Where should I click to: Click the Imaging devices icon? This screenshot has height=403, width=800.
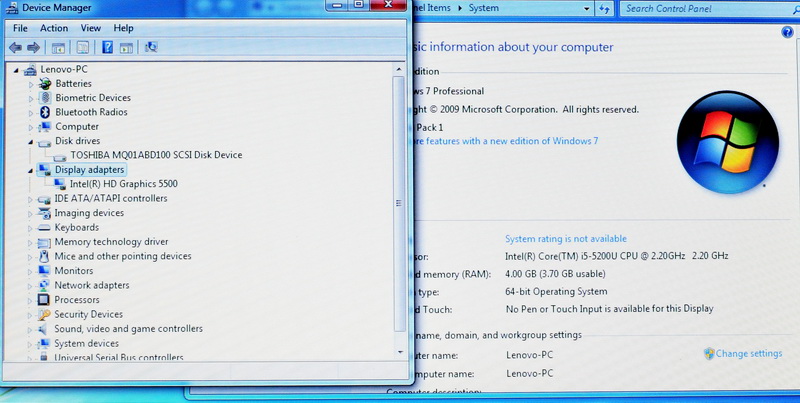44,213
